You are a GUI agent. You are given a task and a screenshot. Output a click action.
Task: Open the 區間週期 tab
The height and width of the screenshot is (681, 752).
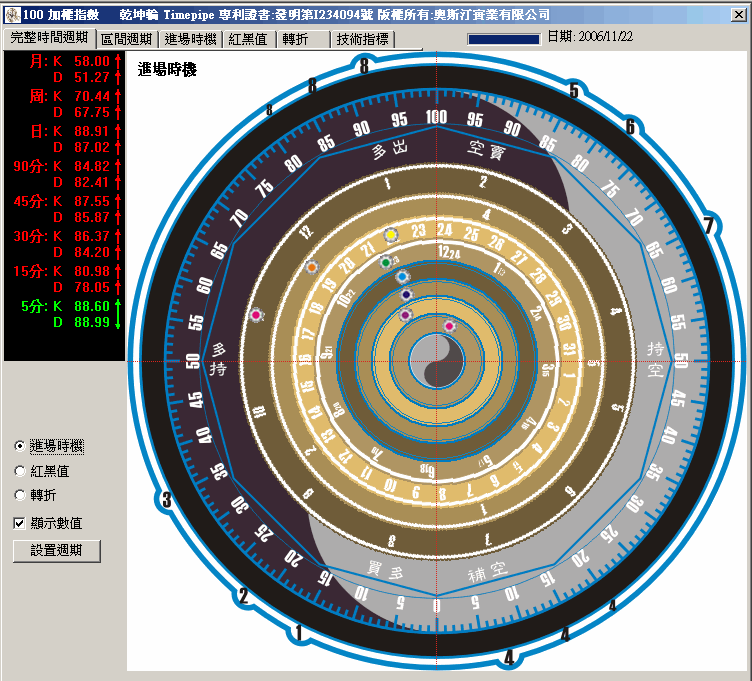pyautogui.click(x=127, y=39)
